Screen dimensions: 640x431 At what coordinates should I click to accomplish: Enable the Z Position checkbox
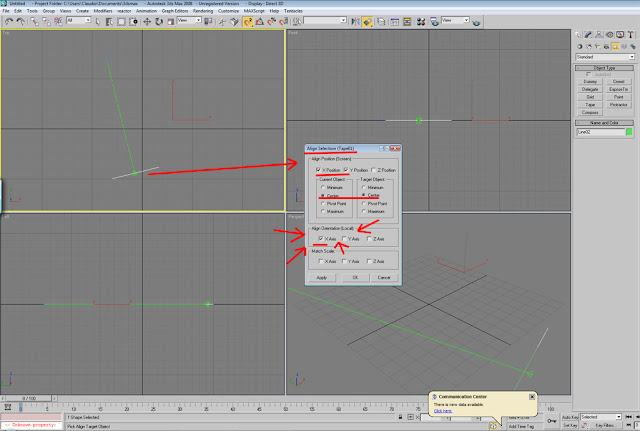coord(373,169)
